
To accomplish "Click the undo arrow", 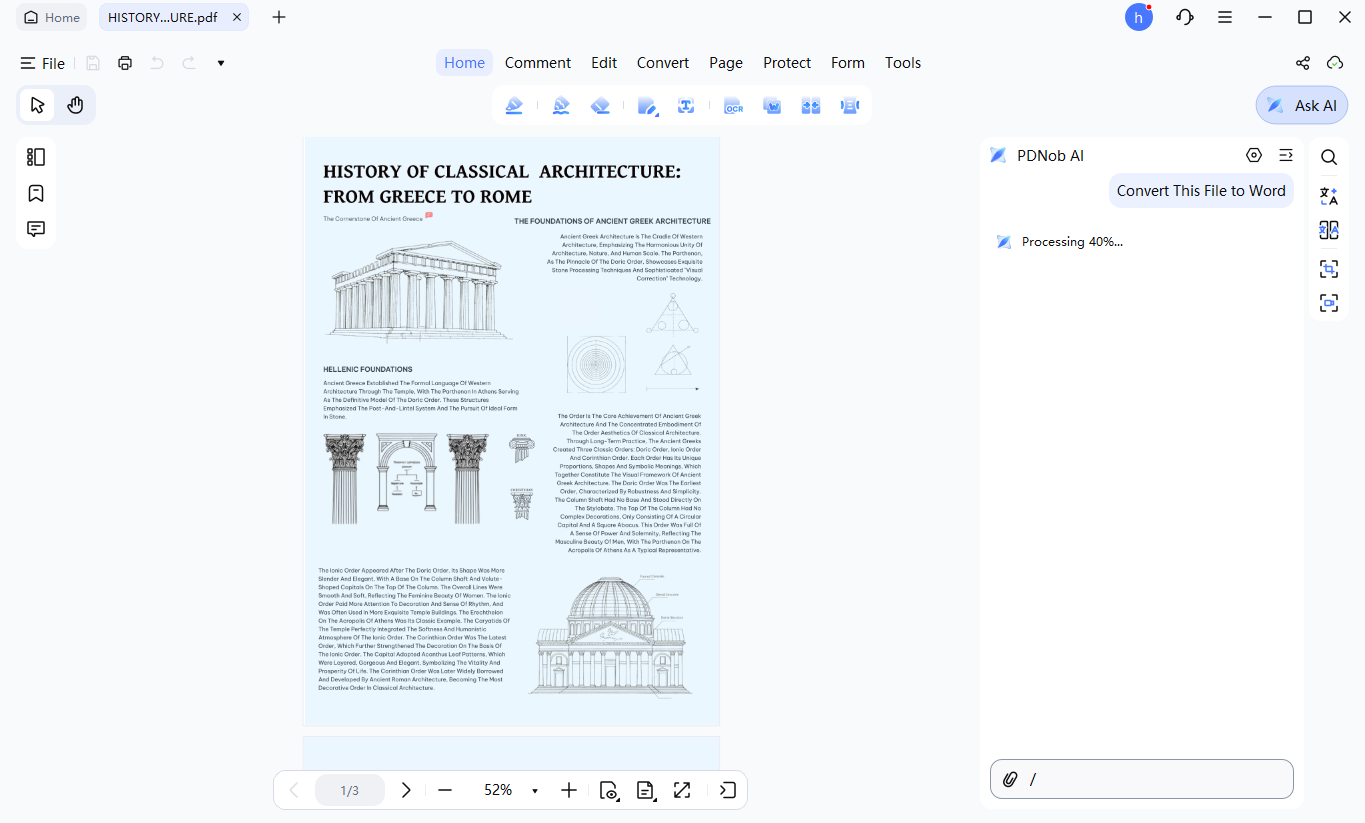I will click(x=157, y=63).
